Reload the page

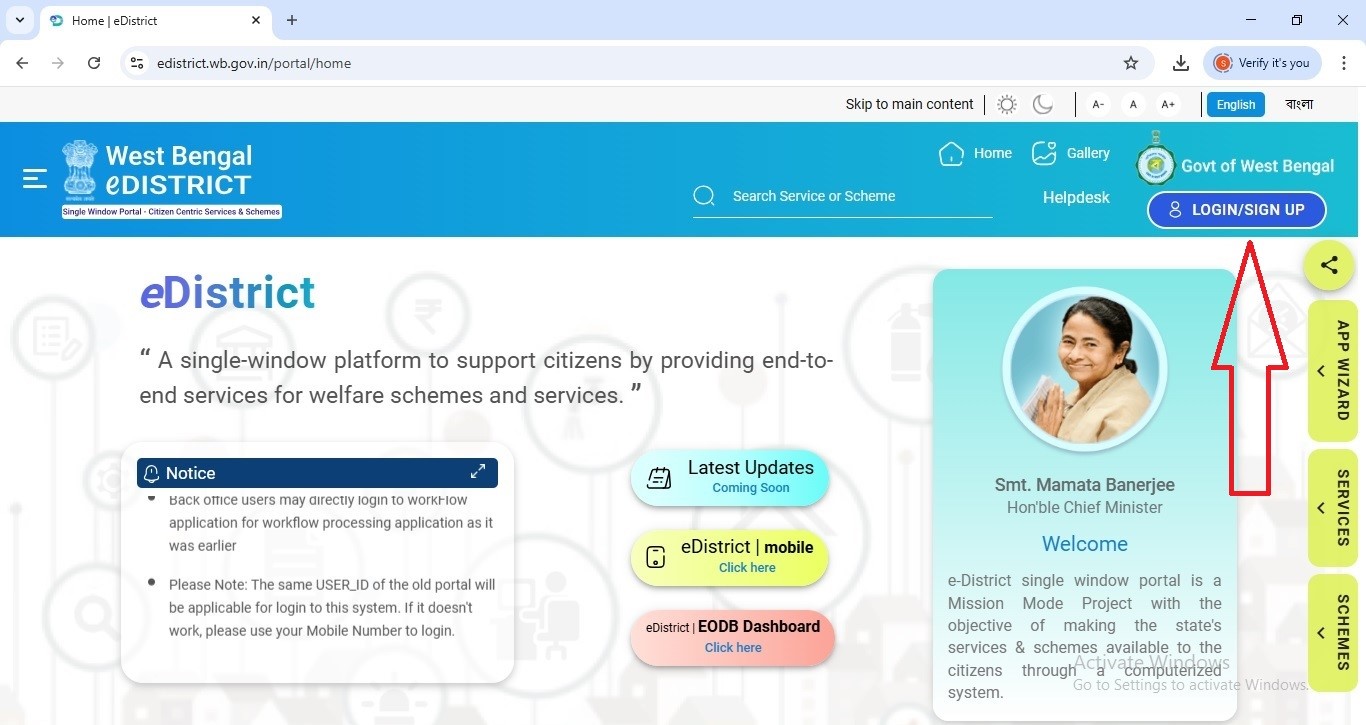click(x=94, y=63)
